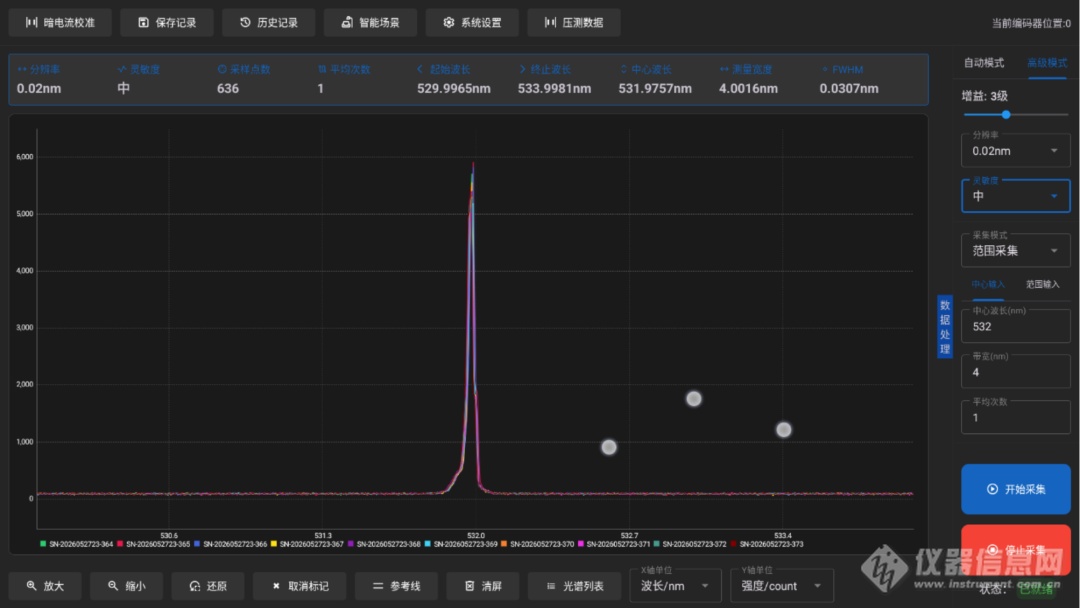Open 历史记录 history records

click(x=269, y=23)
